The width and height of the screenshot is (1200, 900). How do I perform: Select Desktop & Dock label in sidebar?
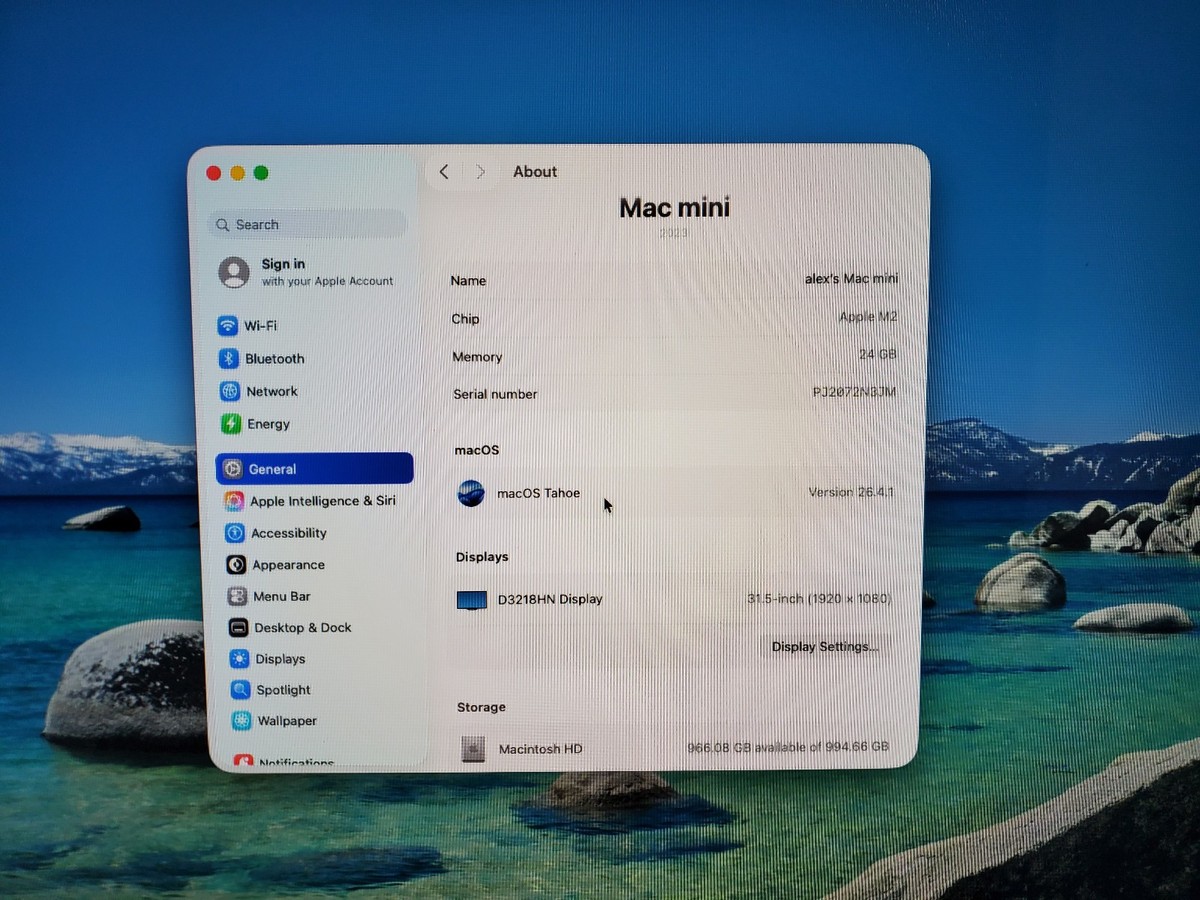[303, 628]
